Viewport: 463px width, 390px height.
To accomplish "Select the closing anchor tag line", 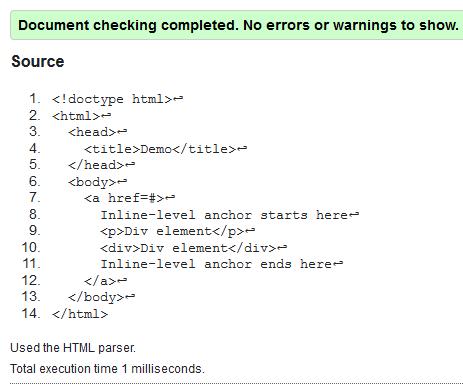I will click(x=105, y=281).
